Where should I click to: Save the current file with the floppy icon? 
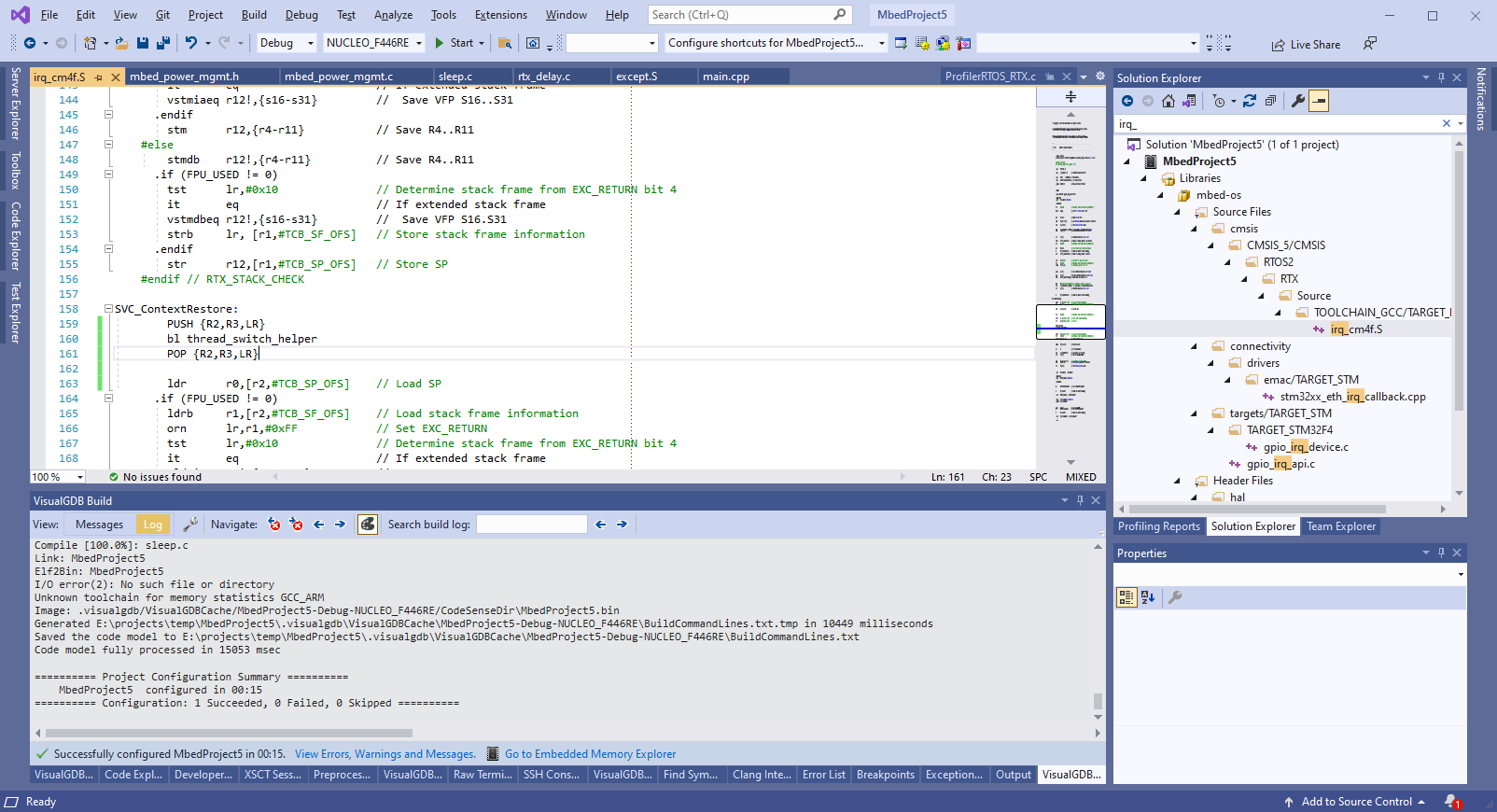click(143, 43)
